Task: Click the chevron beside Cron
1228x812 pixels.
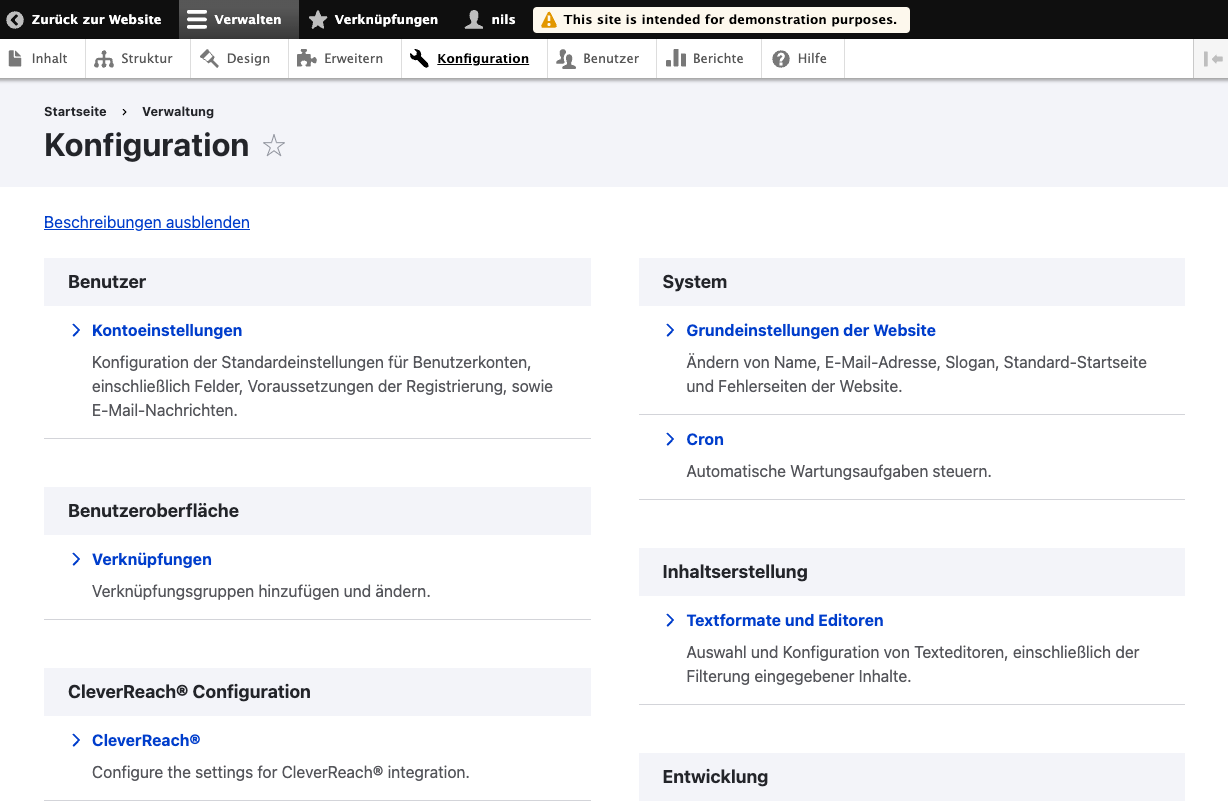Action: point(670,440)
